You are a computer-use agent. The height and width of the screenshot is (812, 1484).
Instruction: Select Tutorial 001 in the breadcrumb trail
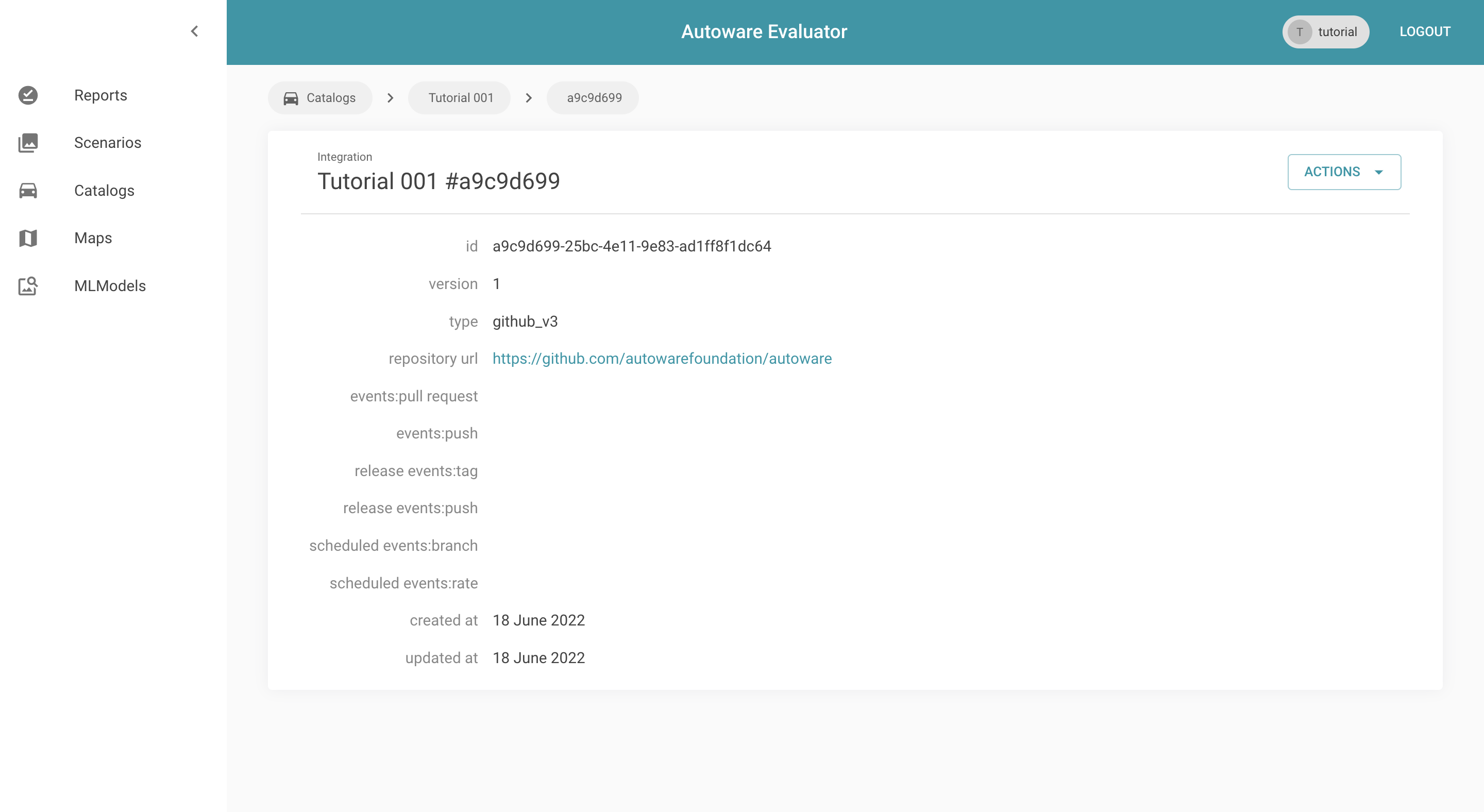point(460,98)
